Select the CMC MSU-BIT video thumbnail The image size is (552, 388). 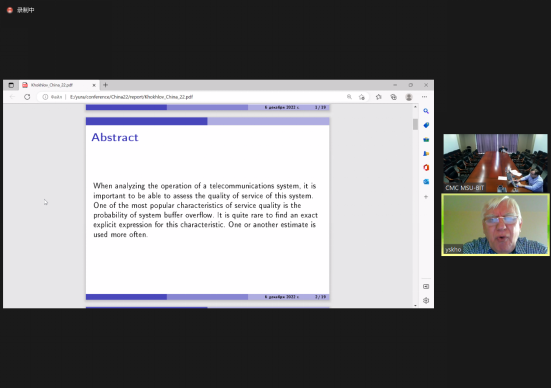tap(495, 163)
